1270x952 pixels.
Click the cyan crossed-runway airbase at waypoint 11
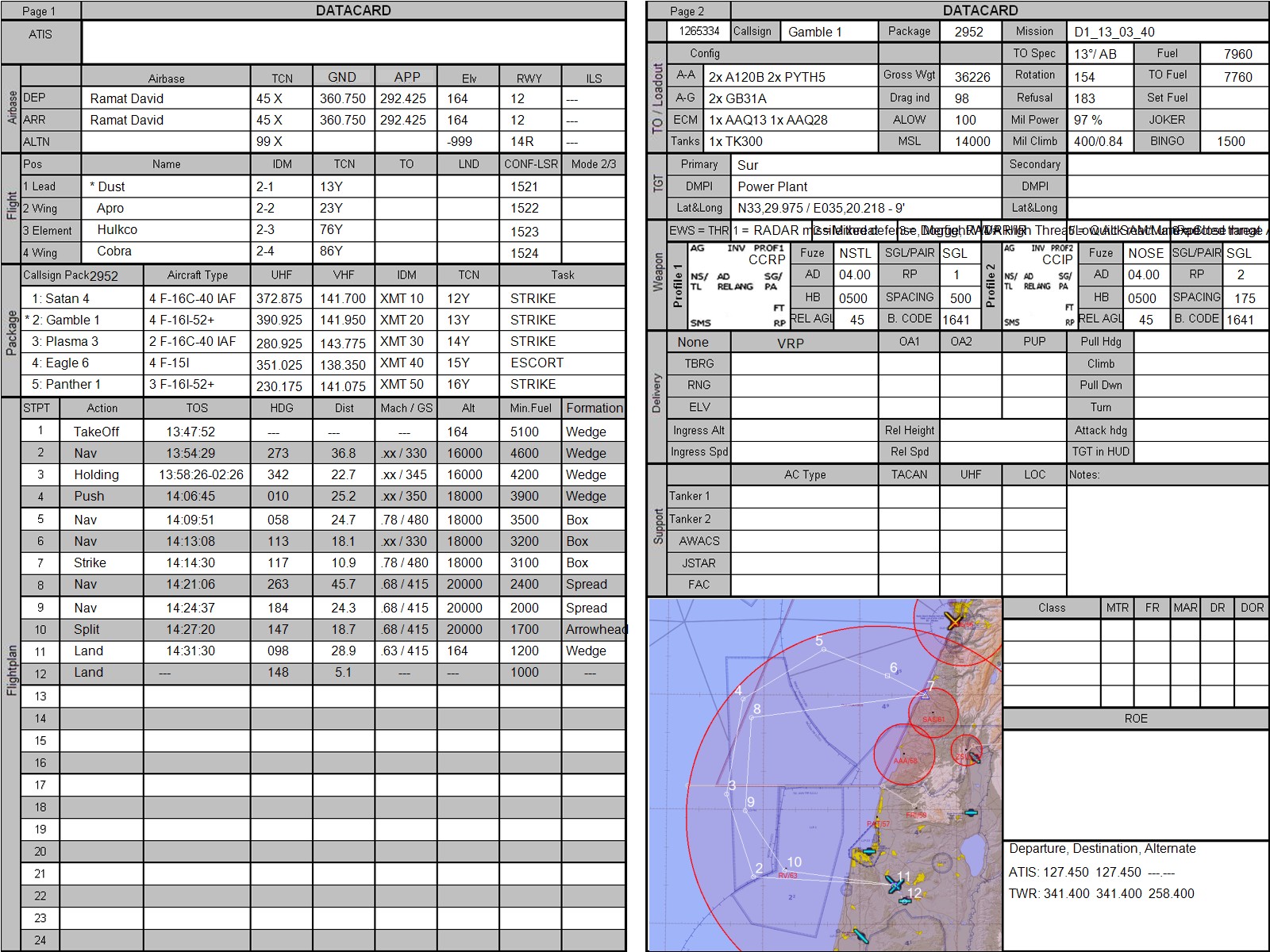[x=895, y=884]
